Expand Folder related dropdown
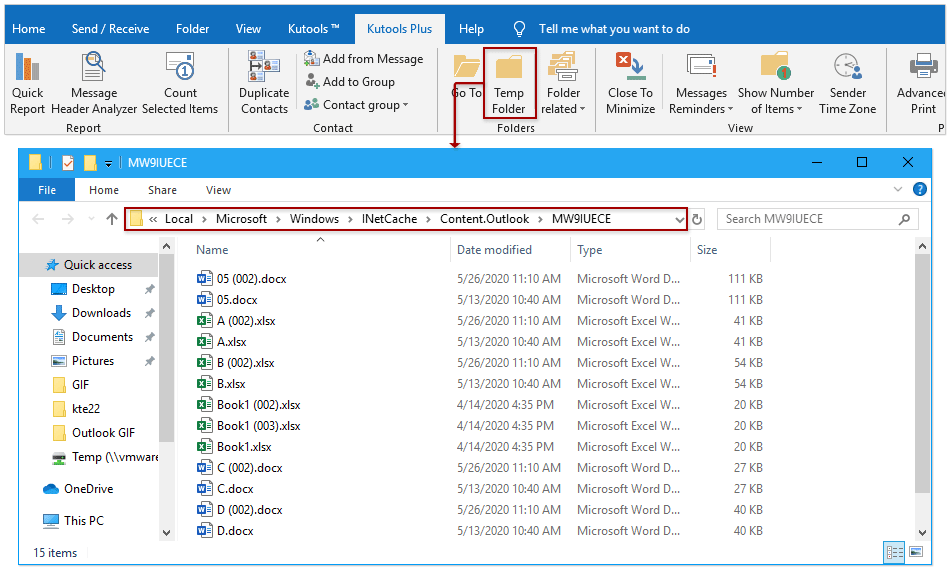Screen dimensions: 950x571 [563, 84]
